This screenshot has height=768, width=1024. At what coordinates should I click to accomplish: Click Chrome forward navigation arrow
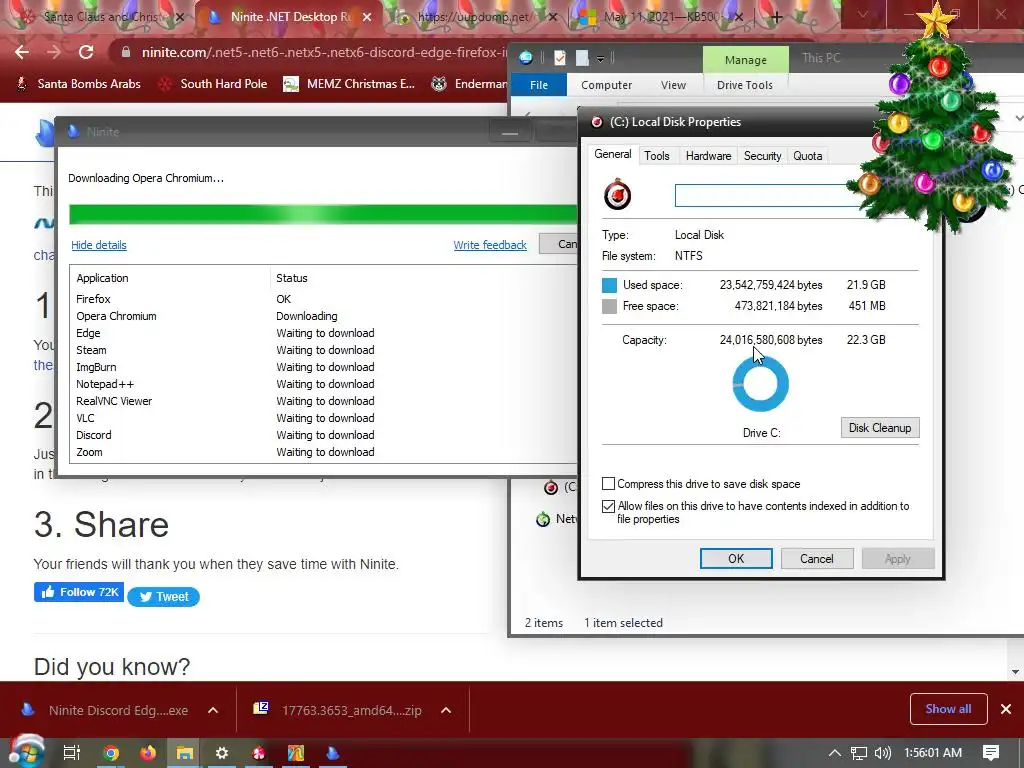click(x=54, y=52)
